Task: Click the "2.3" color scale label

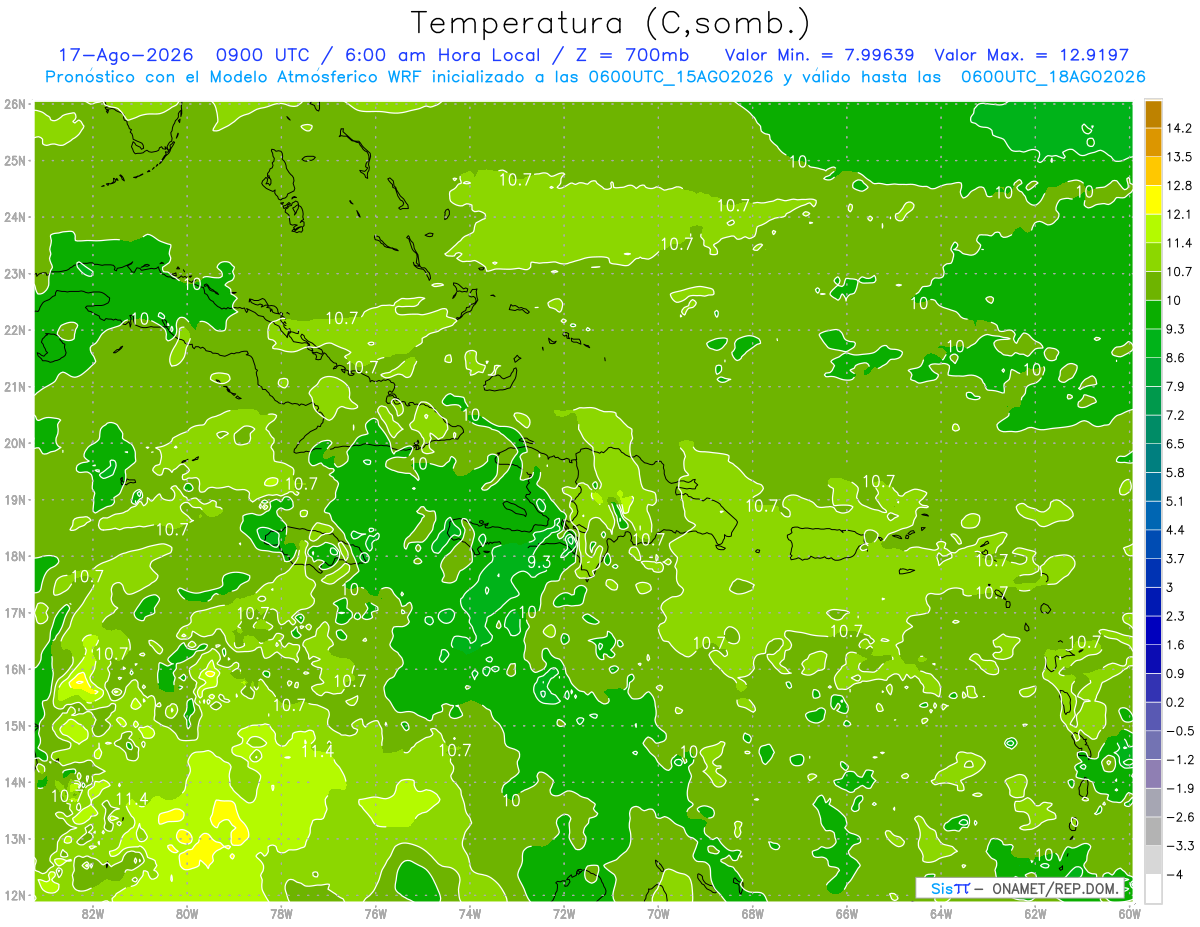Action: [x=1176, y=616]
